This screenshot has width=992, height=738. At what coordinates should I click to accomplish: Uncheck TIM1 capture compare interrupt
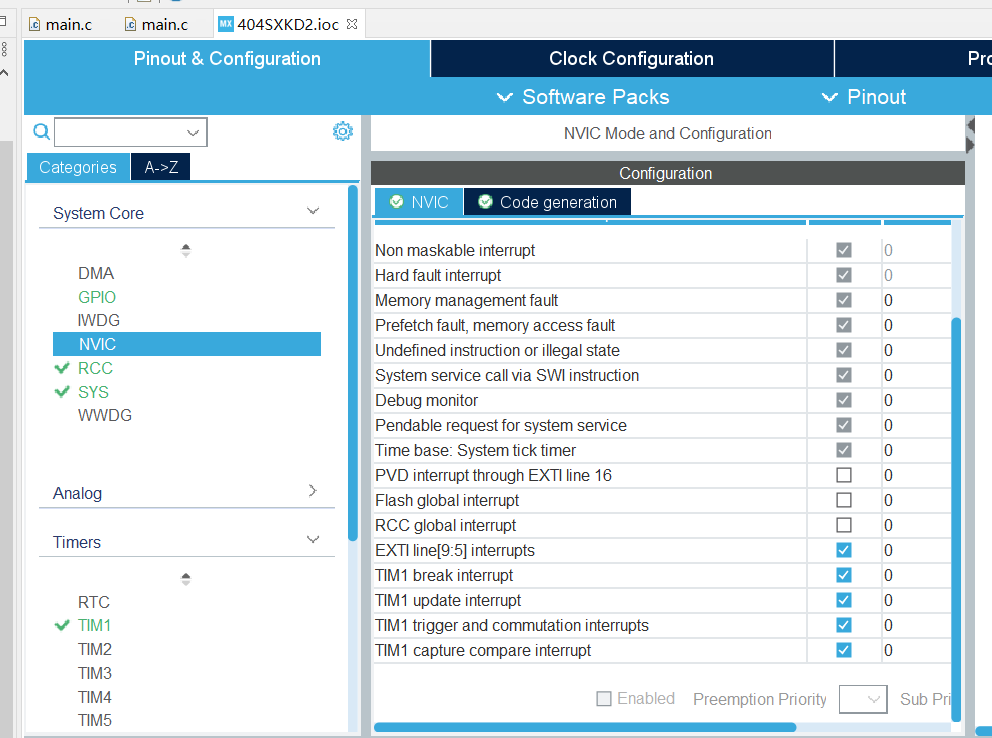pyautogui.click(x=843, y=650)
